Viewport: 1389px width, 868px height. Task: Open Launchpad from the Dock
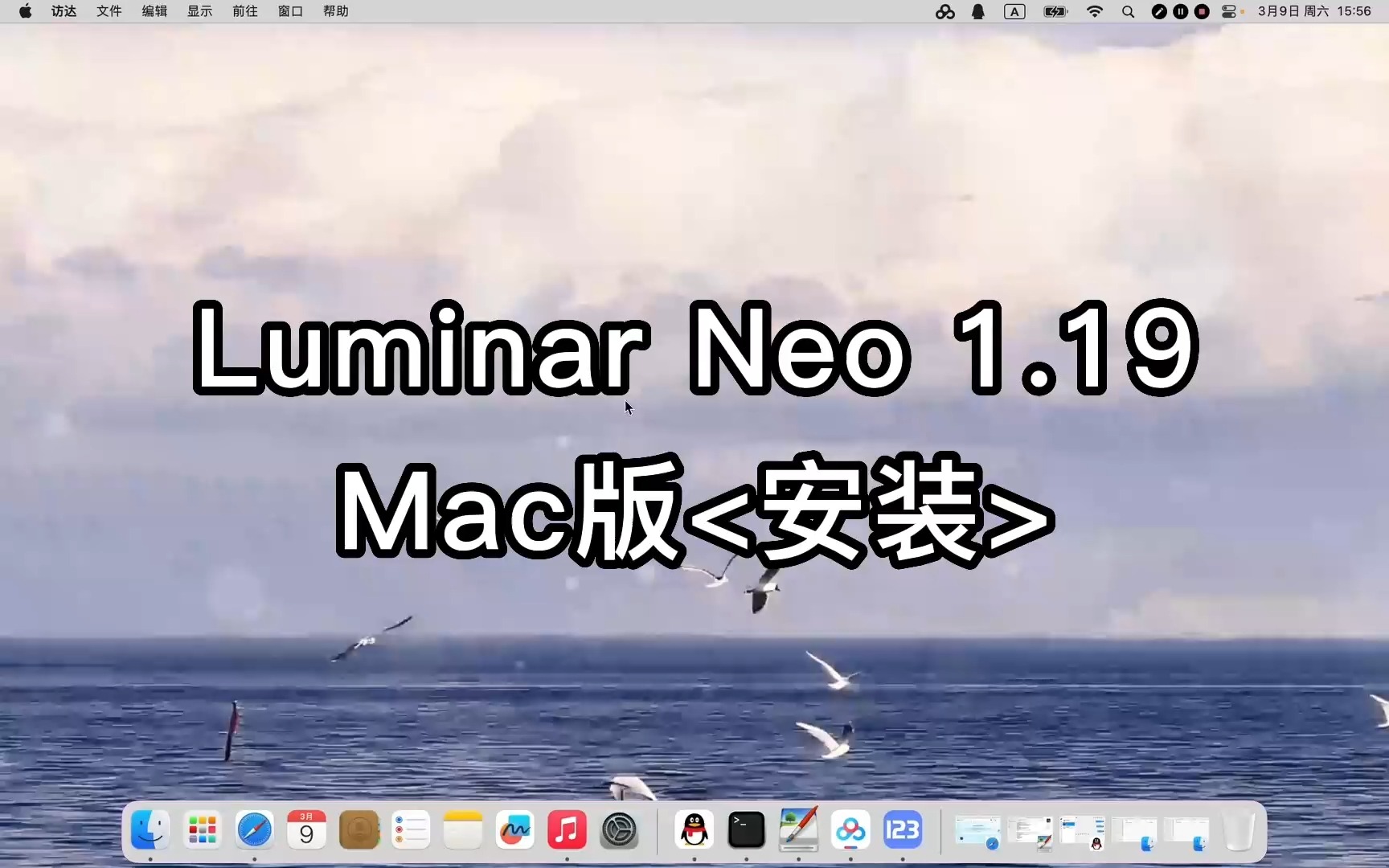click(202, 830)
